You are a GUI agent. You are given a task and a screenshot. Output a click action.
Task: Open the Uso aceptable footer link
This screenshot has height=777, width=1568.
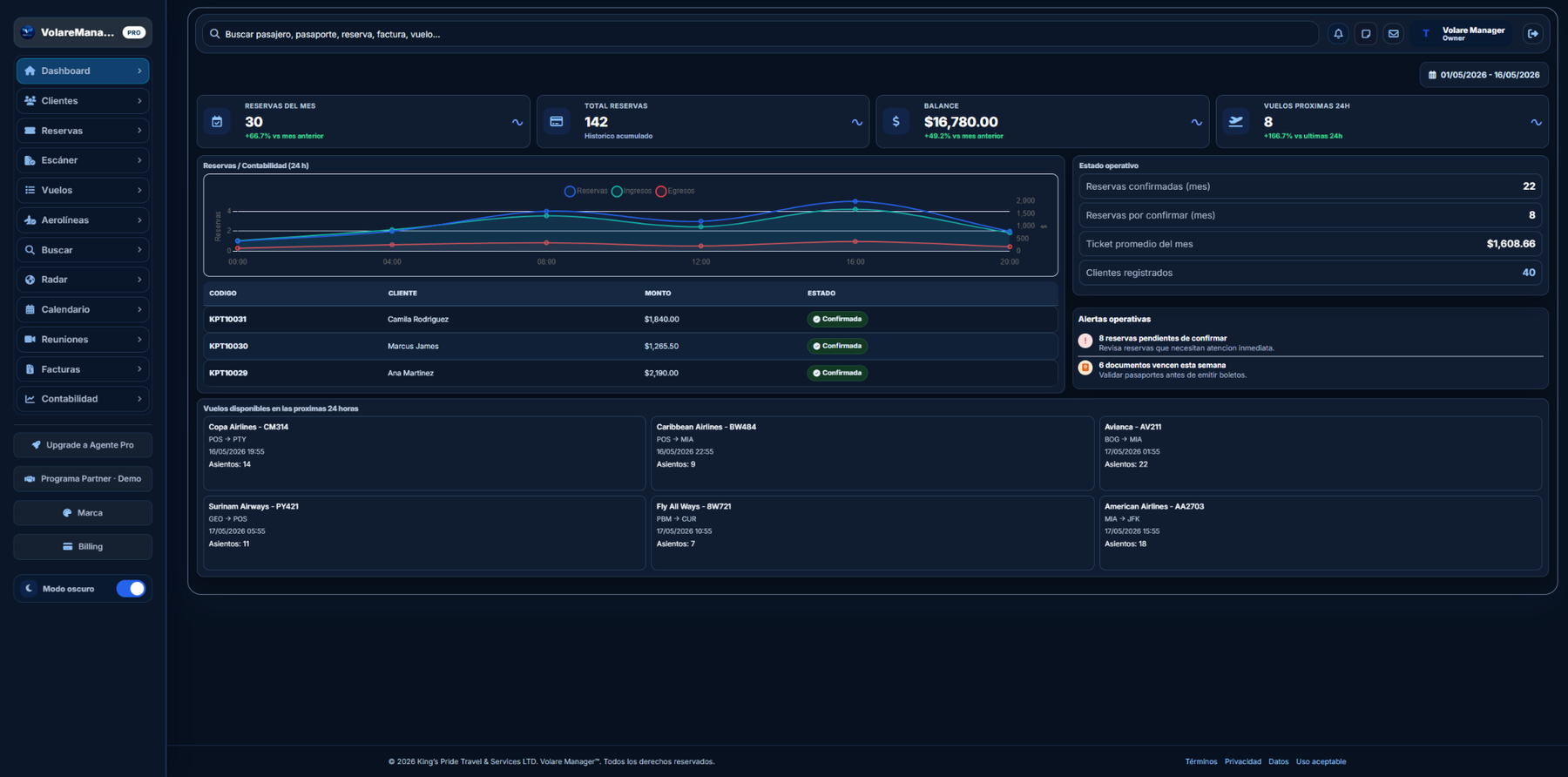pyautogui.click(x=1321, y=762)
